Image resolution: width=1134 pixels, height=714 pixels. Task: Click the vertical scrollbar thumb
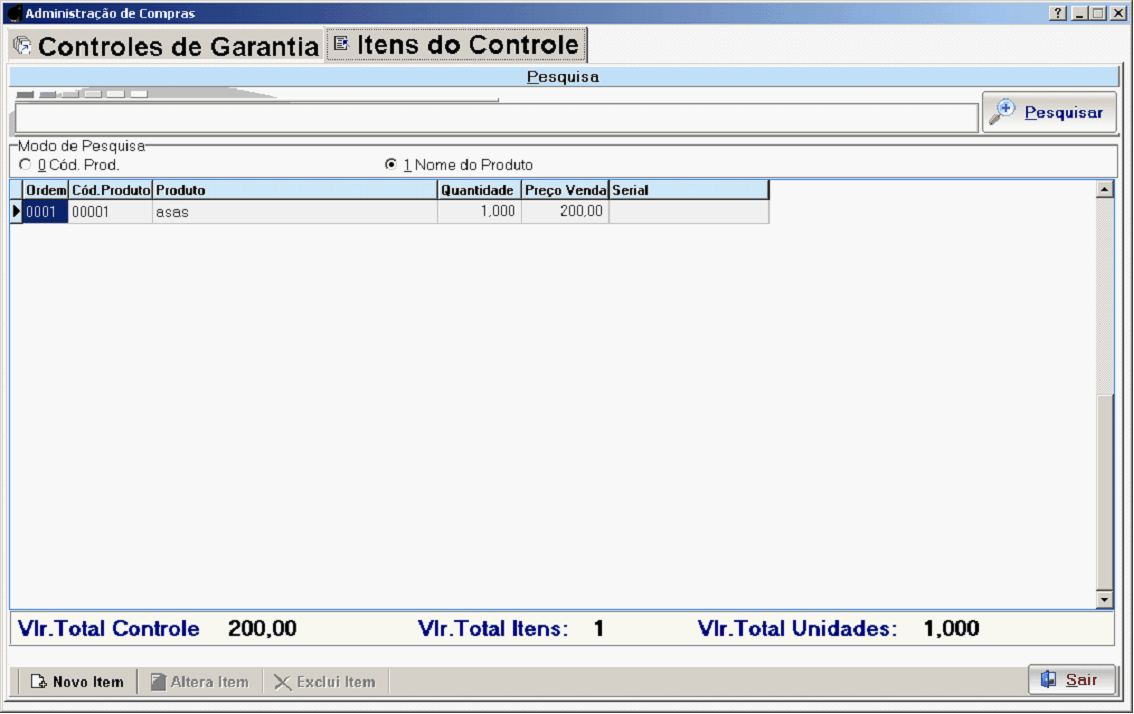click(x=1105, y=490)
